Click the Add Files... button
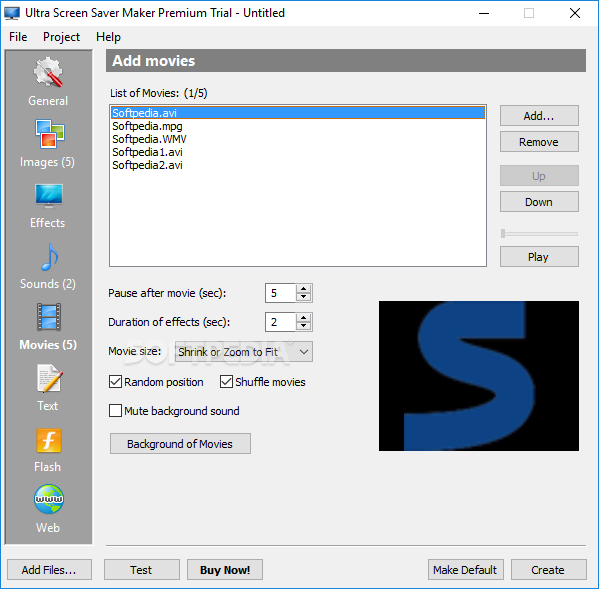The width and height of the screenshot is (599, 589). [49, 570]
